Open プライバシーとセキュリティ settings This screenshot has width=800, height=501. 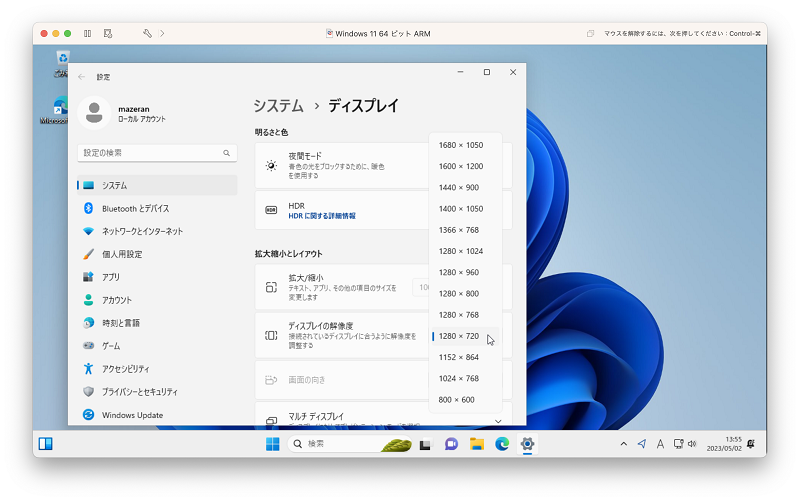click(157, 392)
